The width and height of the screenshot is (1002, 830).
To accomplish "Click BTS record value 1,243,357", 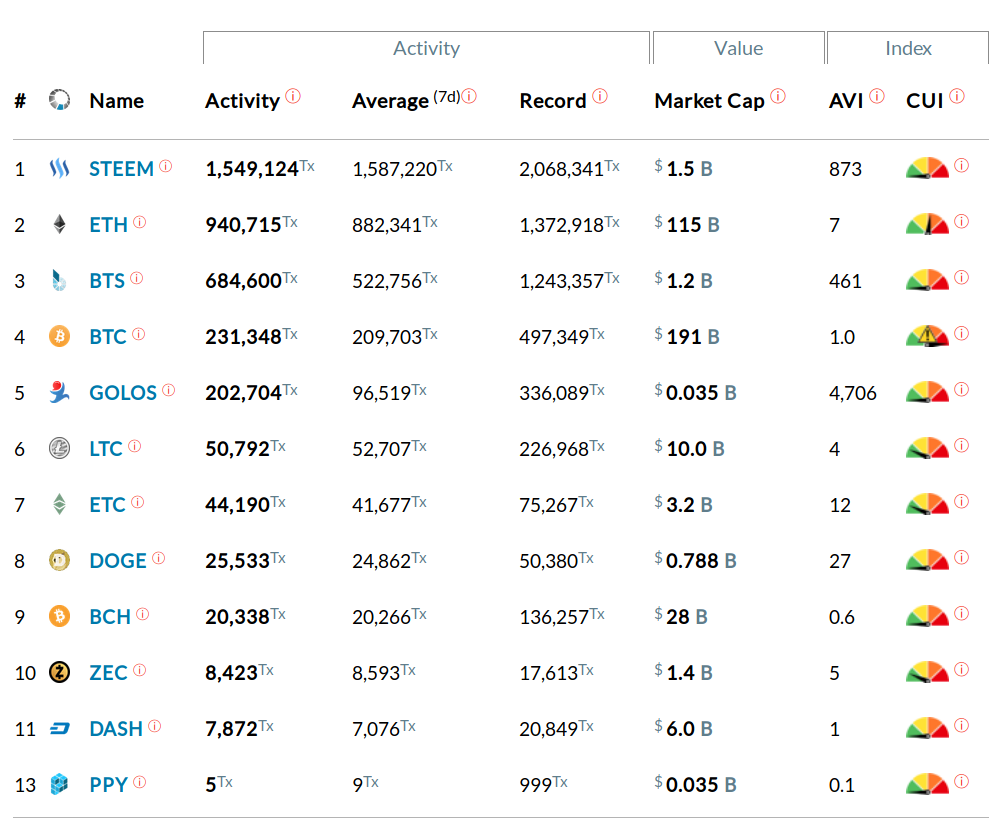I will pyautogui.click(x=569, y=281).
